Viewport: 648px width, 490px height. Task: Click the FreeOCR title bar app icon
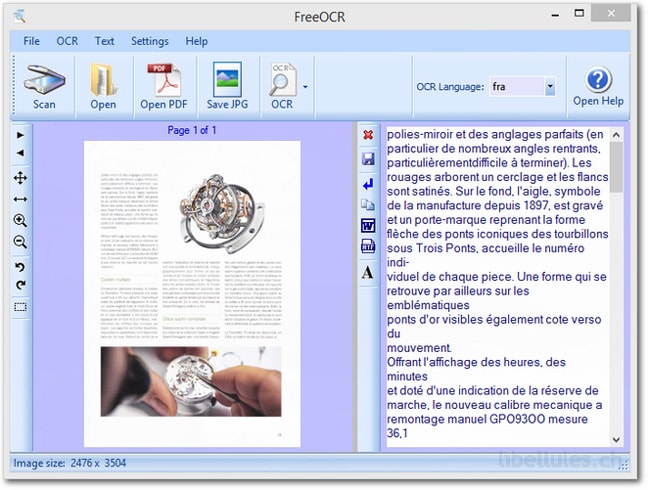pos(20,17)
